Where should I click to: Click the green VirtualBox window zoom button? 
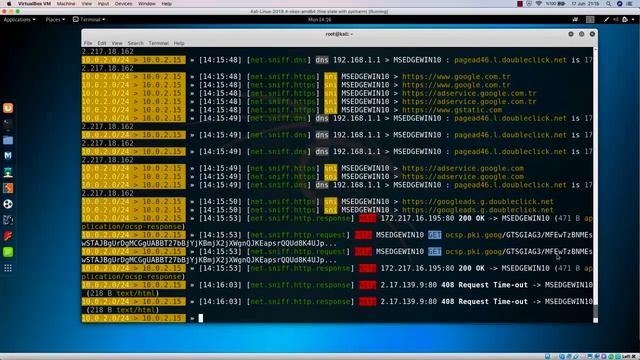tap(18, 11)
